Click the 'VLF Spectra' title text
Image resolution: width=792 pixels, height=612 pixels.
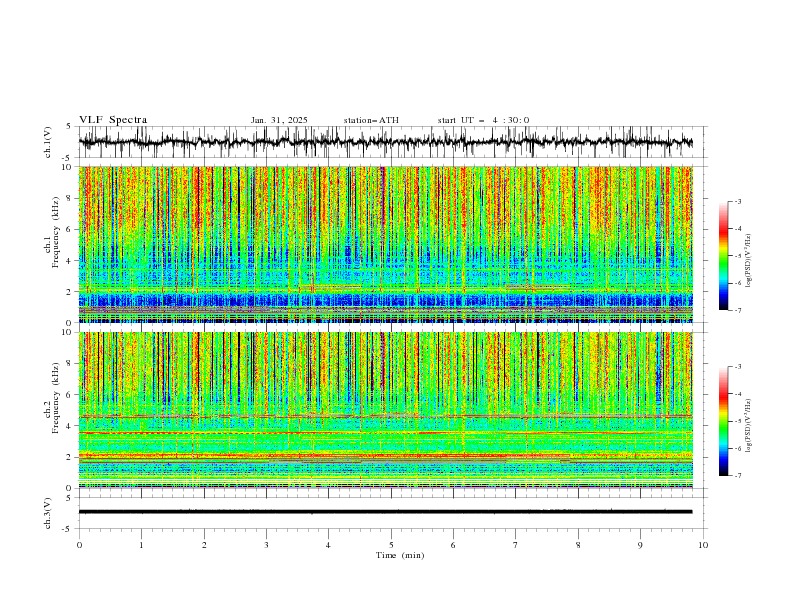(113, 120)
